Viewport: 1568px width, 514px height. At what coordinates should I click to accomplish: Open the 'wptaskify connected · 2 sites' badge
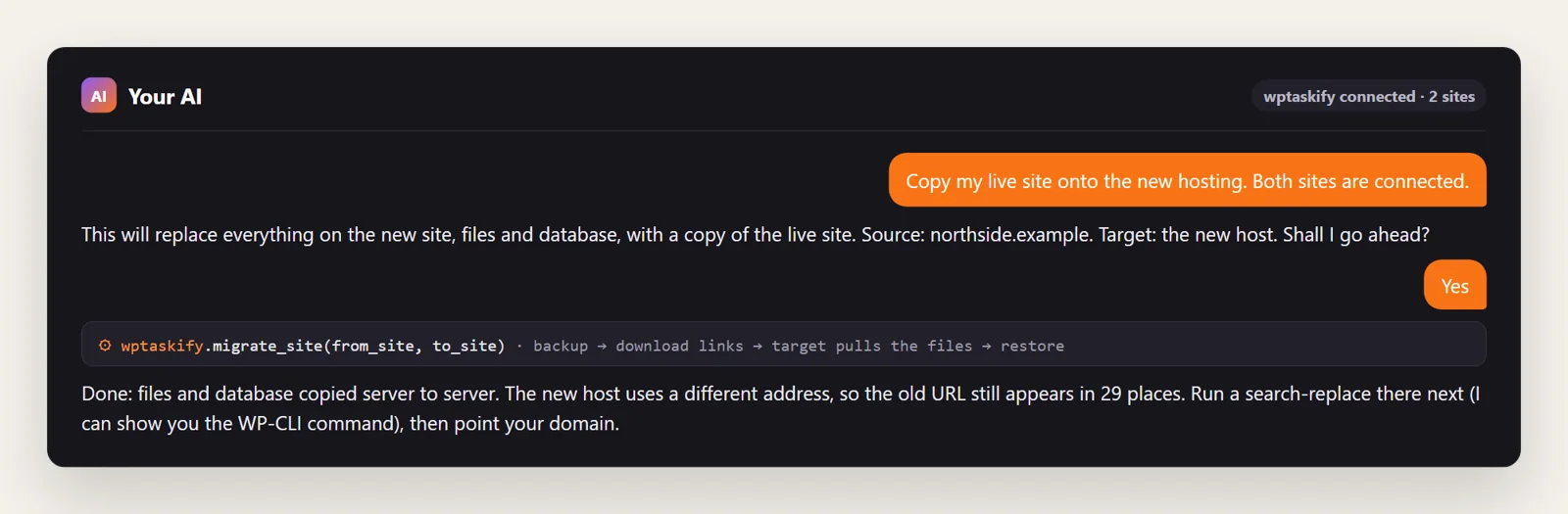click(x=1368, y=96)
